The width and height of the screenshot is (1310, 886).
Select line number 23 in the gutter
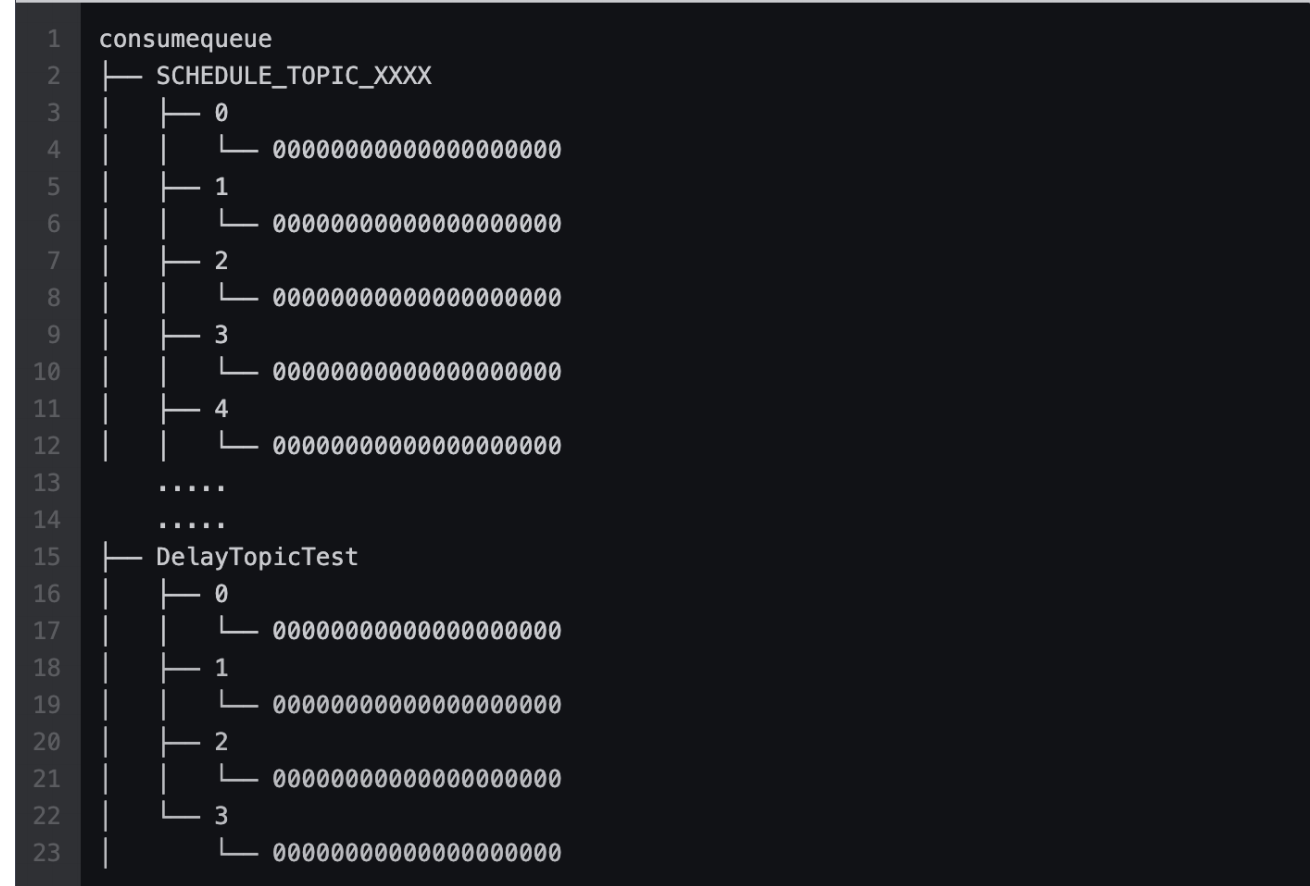[x=48, y=853]
